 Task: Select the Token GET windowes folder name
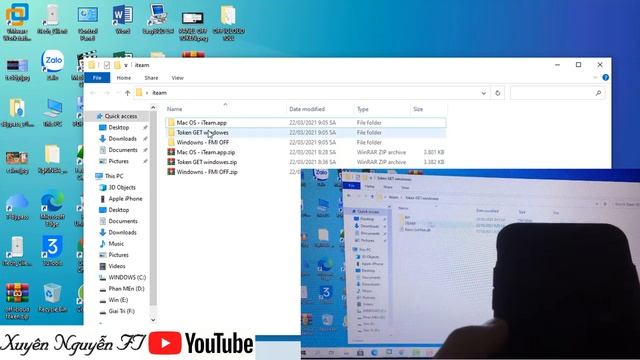202,133
